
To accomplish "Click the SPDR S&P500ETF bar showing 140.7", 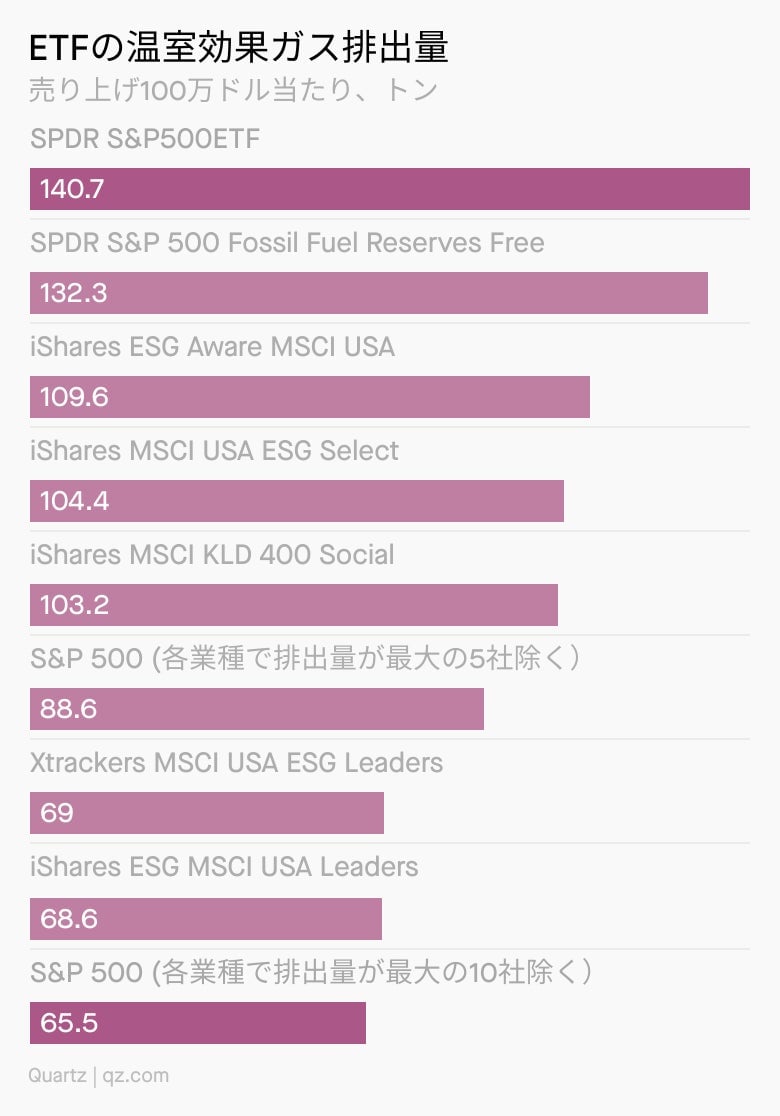I will coord(389,189).
